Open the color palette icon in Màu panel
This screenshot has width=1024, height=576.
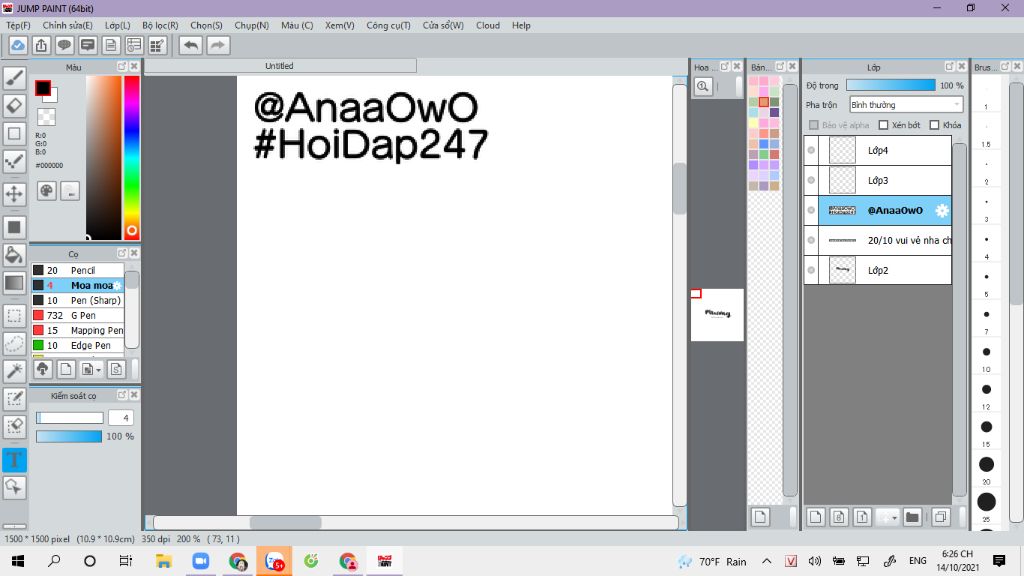(x=46, y=191)
